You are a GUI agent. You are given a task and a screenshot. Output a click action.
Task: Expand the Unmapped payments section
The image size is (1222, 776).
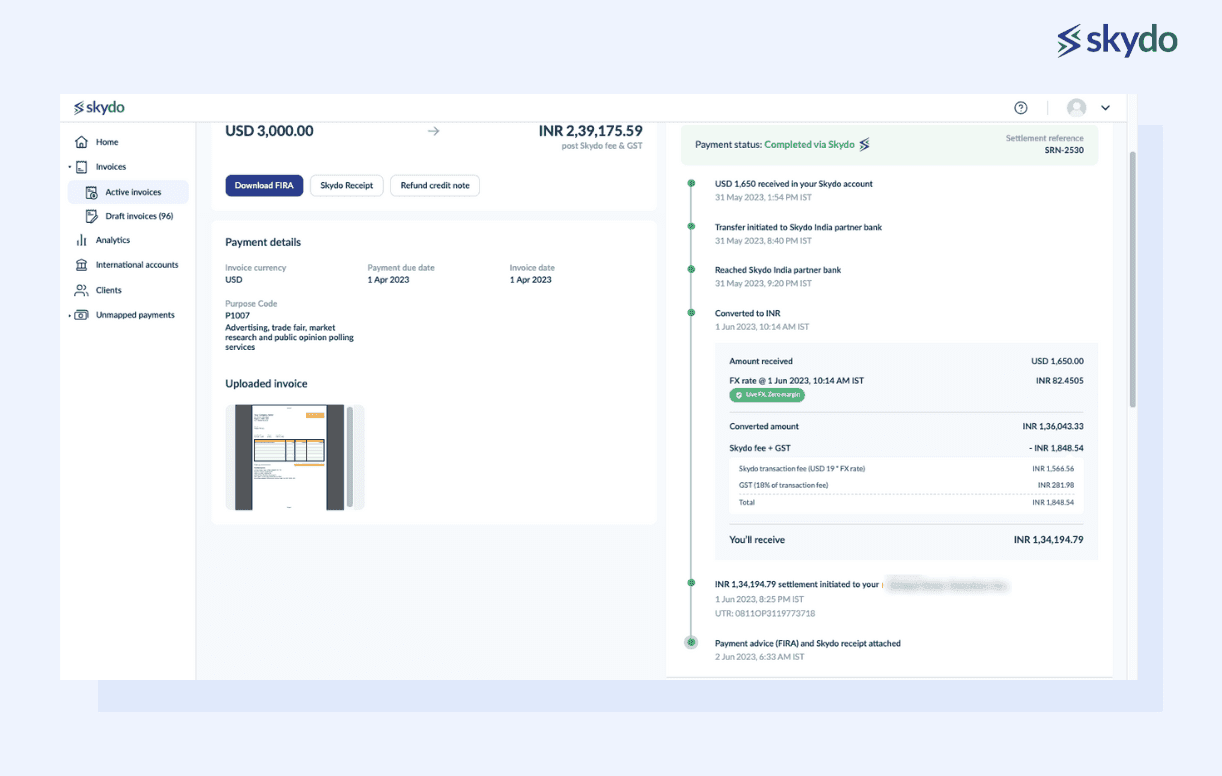[x=70, y=315]
